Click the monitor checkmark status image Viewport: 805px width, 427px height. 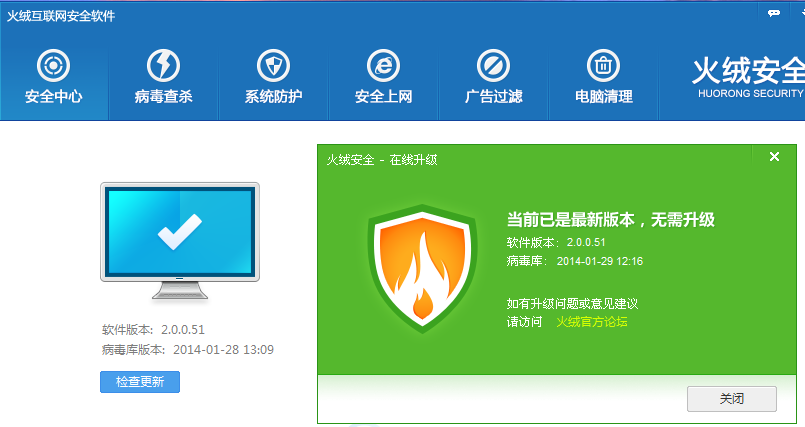point(179,238)
